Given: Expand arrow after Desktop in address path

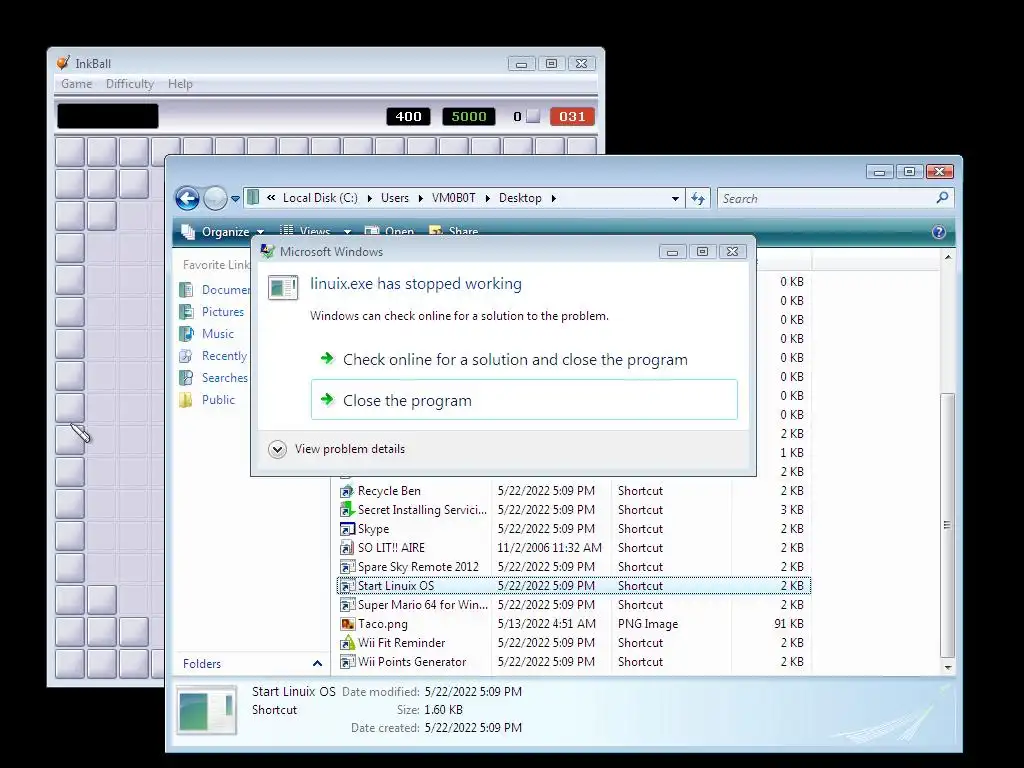Looking at the screenshot, I should 554,198.
